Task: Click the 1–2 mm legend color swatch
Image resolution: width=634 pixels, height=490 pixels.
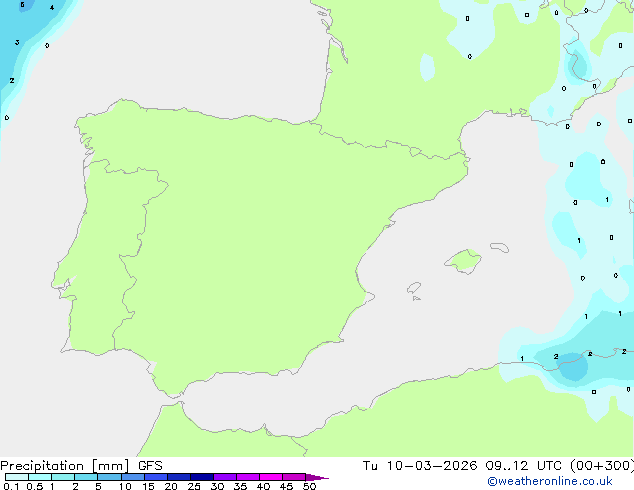Action: 63,477
